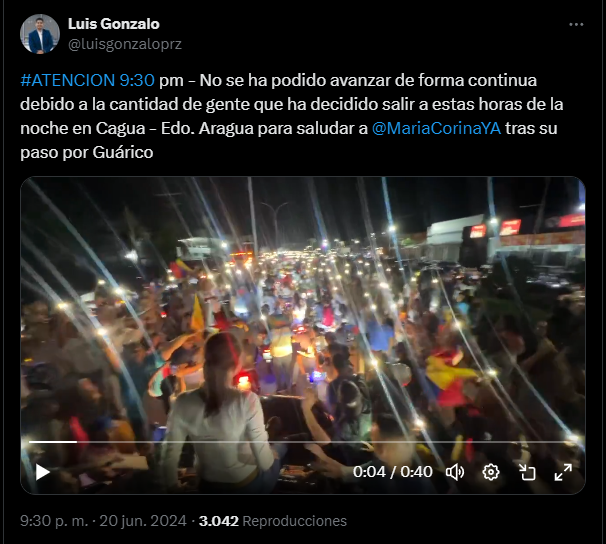Mute the video with the speaker icon
The height and width of the screenshot is (544, 606).
[455, 472]
